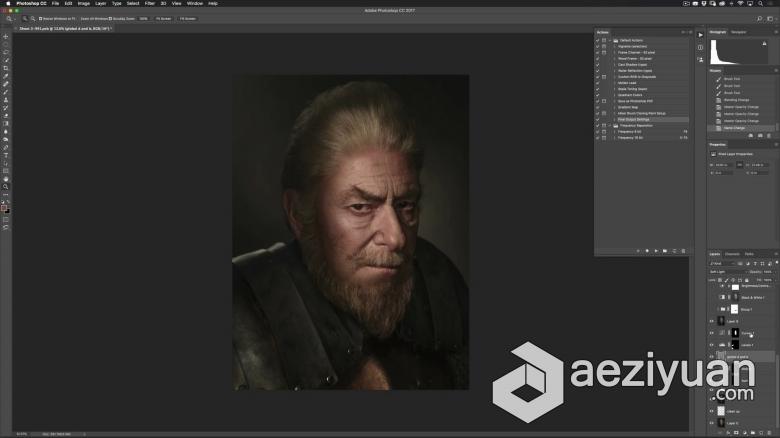This screenshot has width=780, height=438.
Task: Select the Lasso tool
Action: point(6,52)
